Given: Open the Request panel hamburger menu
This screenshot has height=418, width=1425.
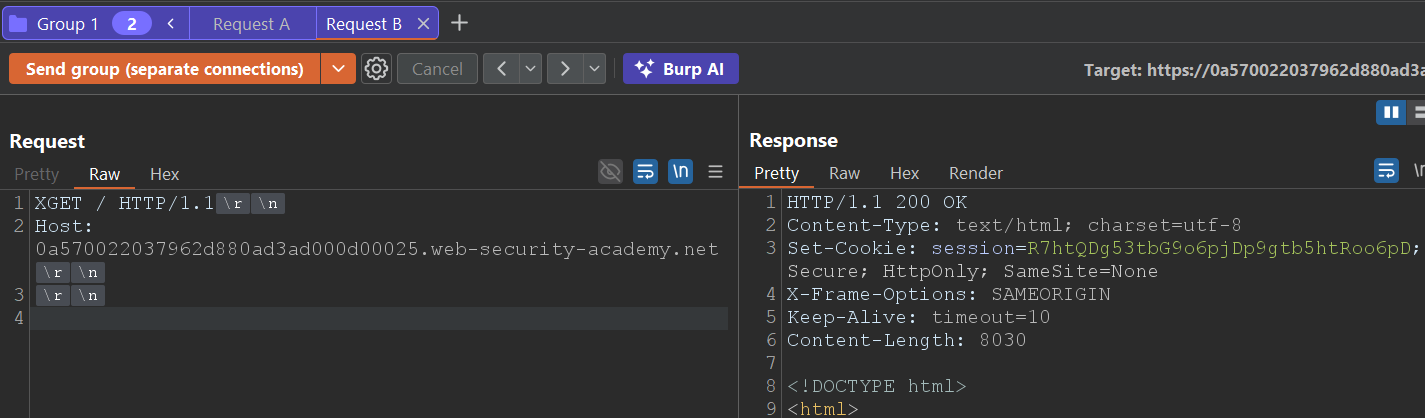Looking at the screenshot, I should [715, 172].
